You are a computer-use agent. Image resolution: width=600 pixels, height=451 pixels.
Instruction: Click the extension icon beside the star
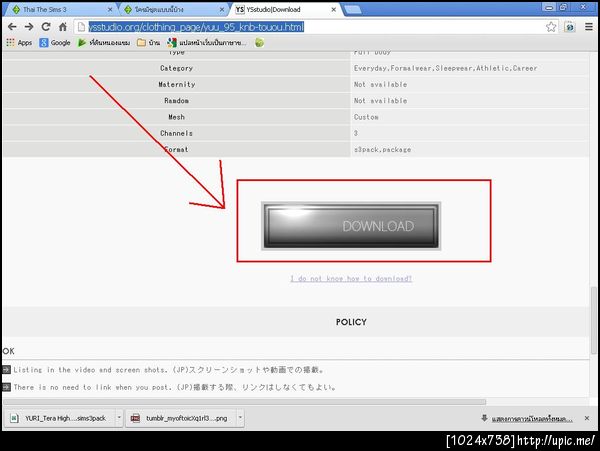(x=570, y=26)
